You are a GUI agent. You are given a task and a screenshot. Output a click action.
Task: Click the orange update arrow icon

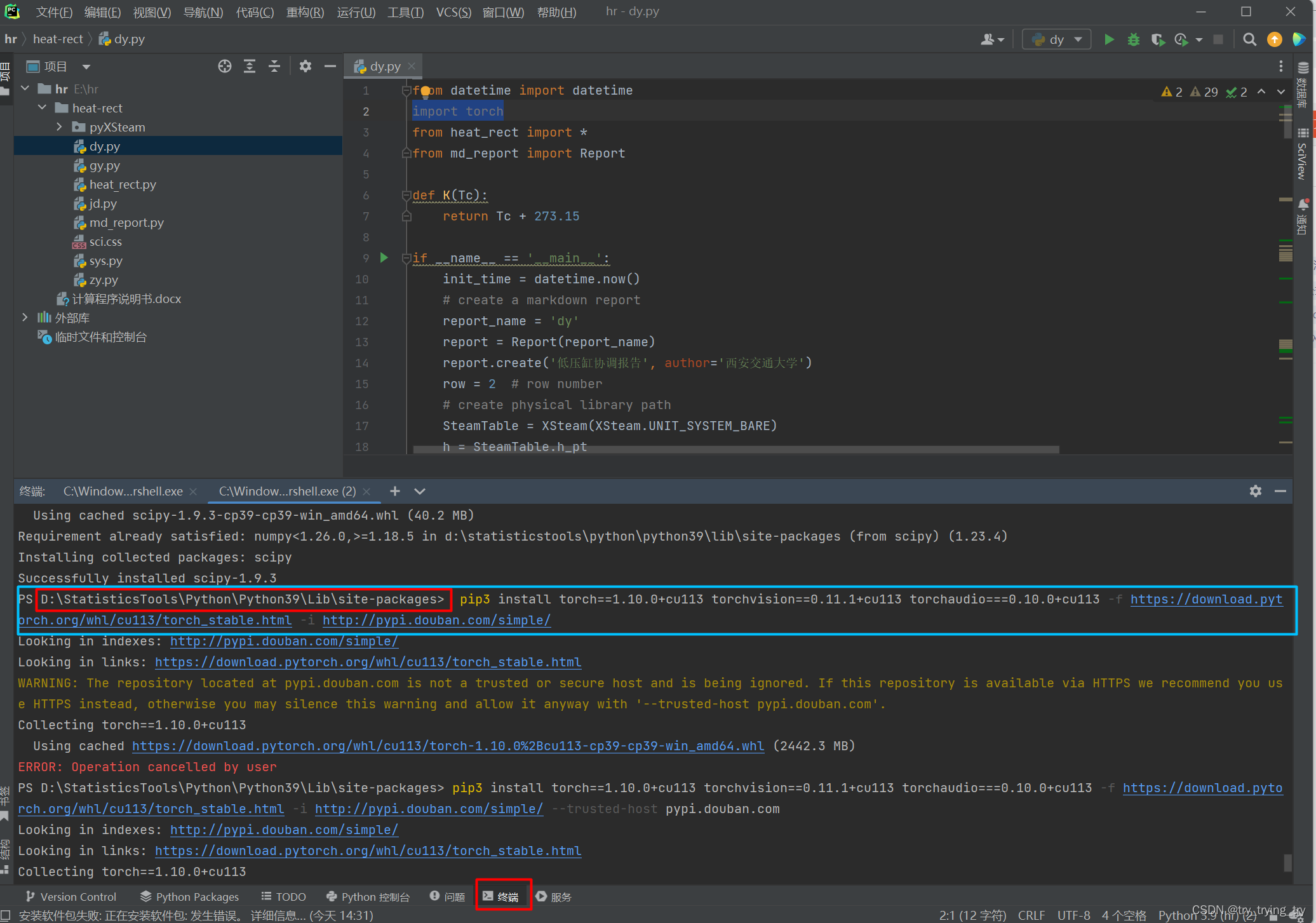coord(1274,39)
